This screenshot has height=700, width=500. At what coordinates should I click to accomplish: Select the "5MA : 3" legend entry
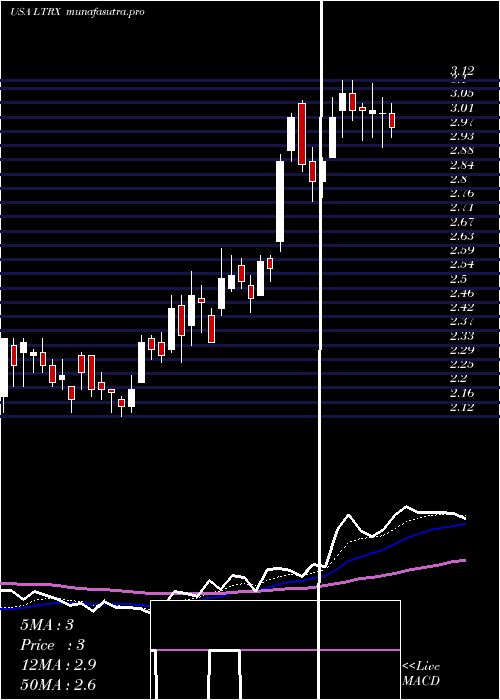click(47, 625)
